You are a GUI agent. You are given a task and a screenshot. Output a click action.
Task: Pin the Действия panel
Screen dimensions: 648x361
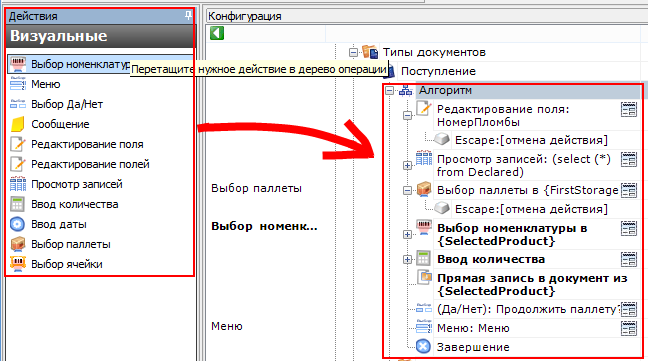pyautogui.click(x=188, y=16)
